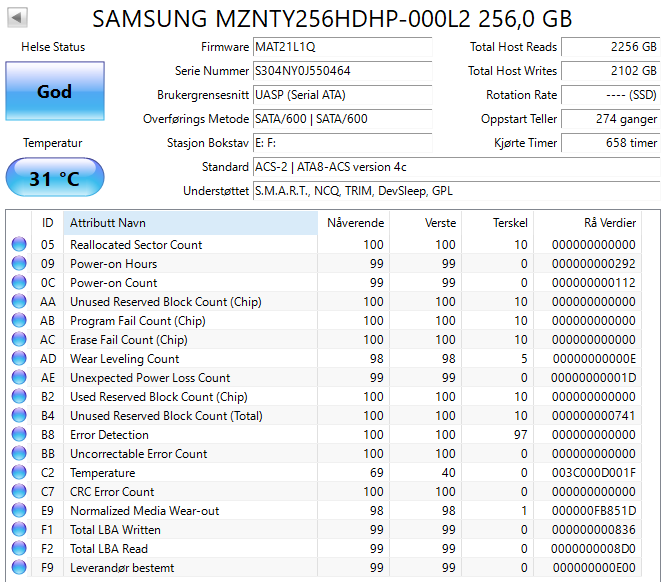This screenshot has width=667, height=582.
Task: Select status icon for Used Reserved Block Count (Chip)
Action: tap(19, 397)
